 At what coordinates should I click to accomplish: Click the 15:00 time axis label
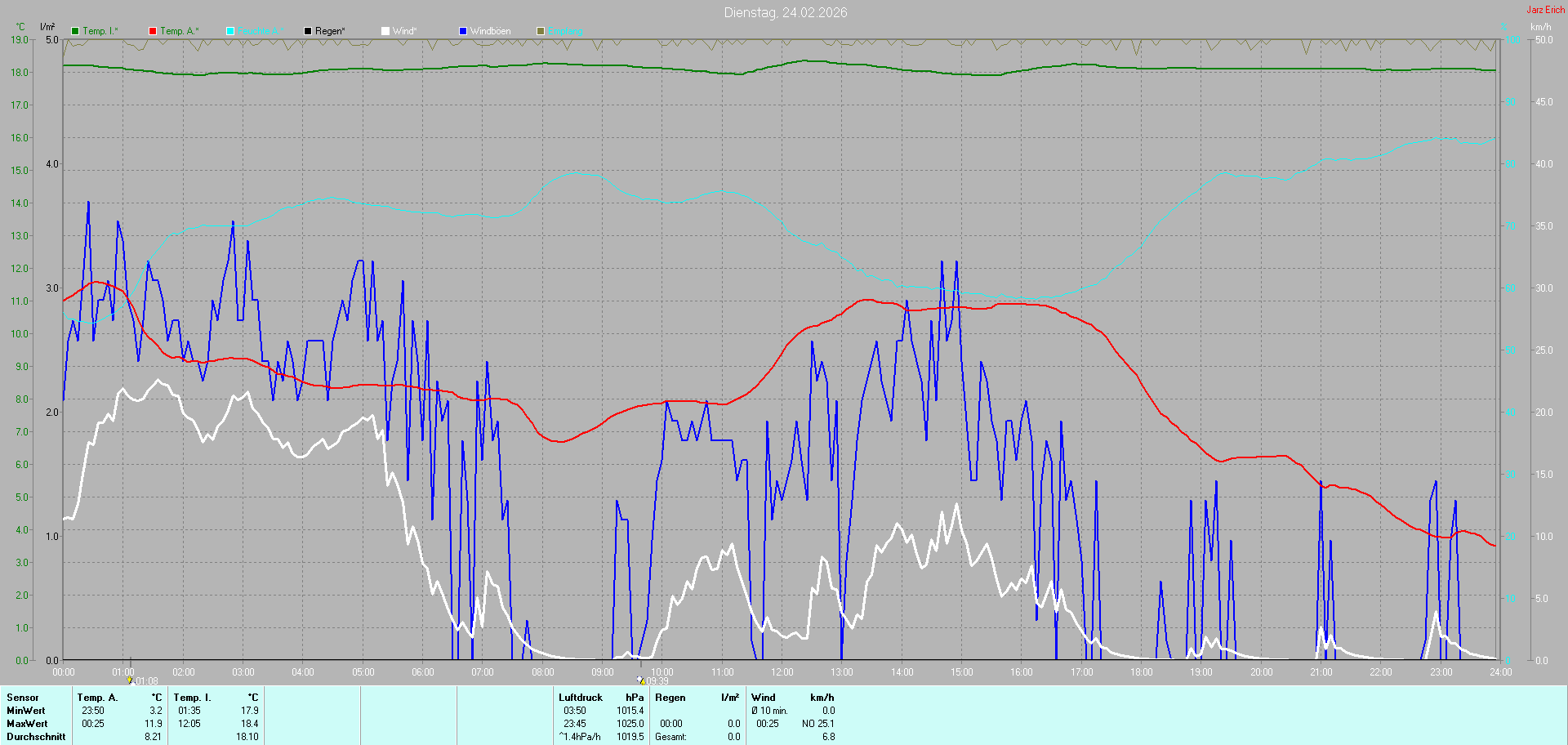tap(962, 672)
